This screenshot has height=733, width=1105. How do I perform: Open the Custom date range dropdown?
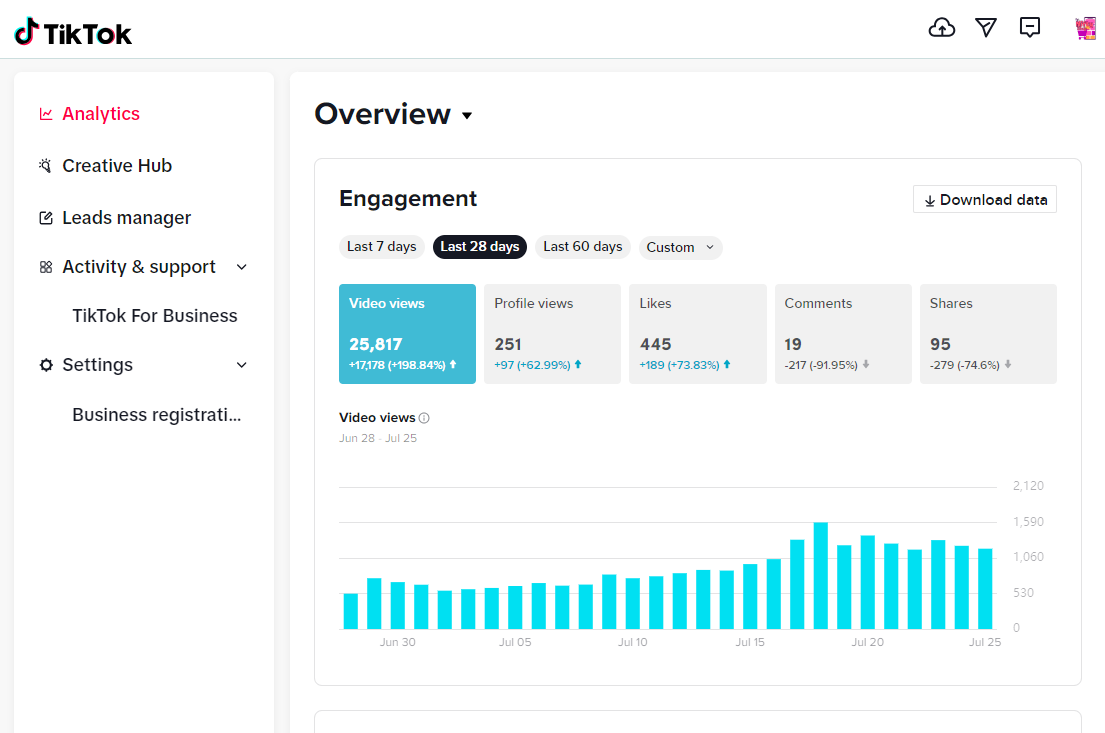click(x=680, y=247)
